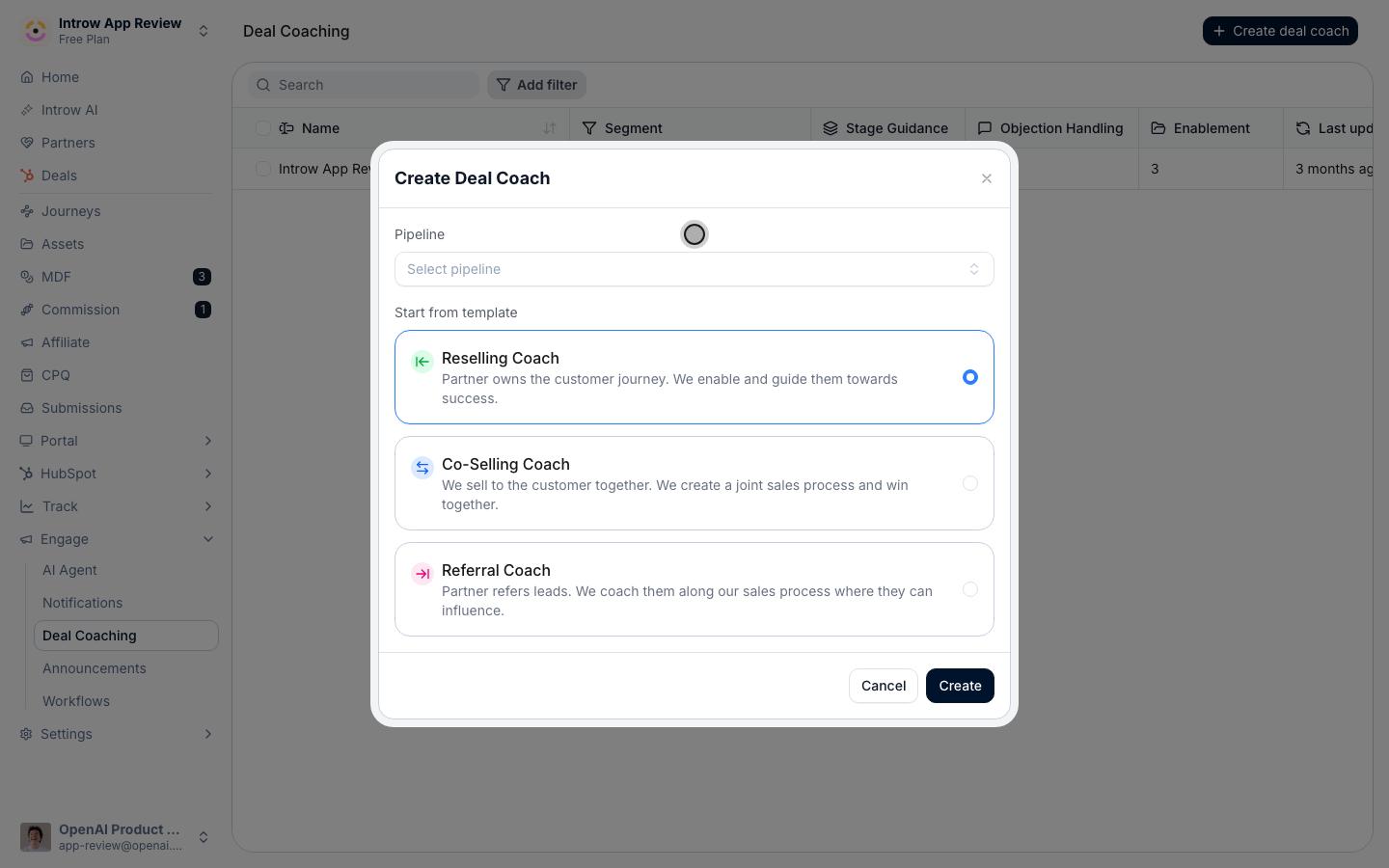Click the Affiliate megaphone icon

coord(27,342)
